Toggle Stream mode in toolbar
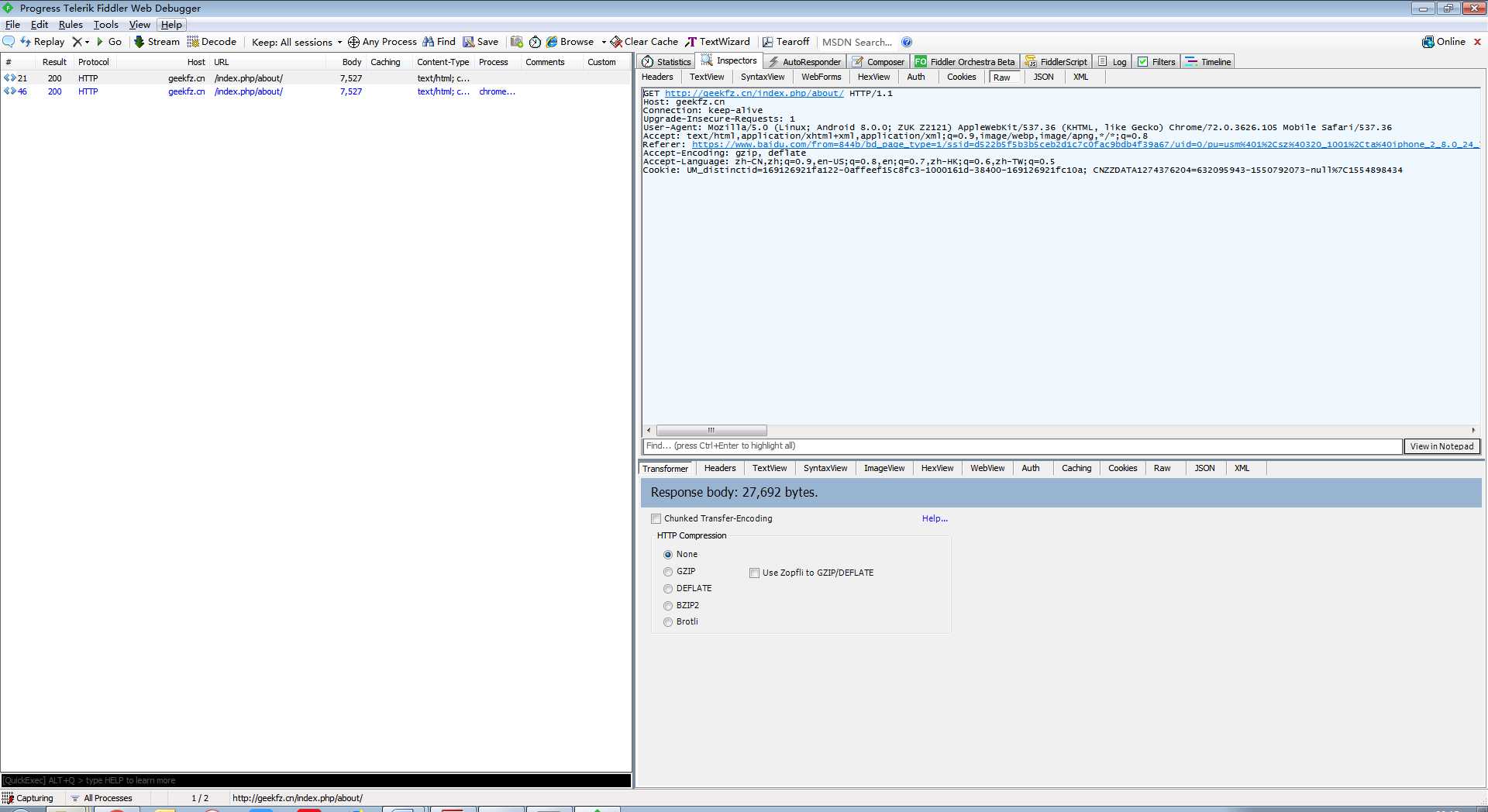The image size is (1488, 812). (x=157, y=42)
